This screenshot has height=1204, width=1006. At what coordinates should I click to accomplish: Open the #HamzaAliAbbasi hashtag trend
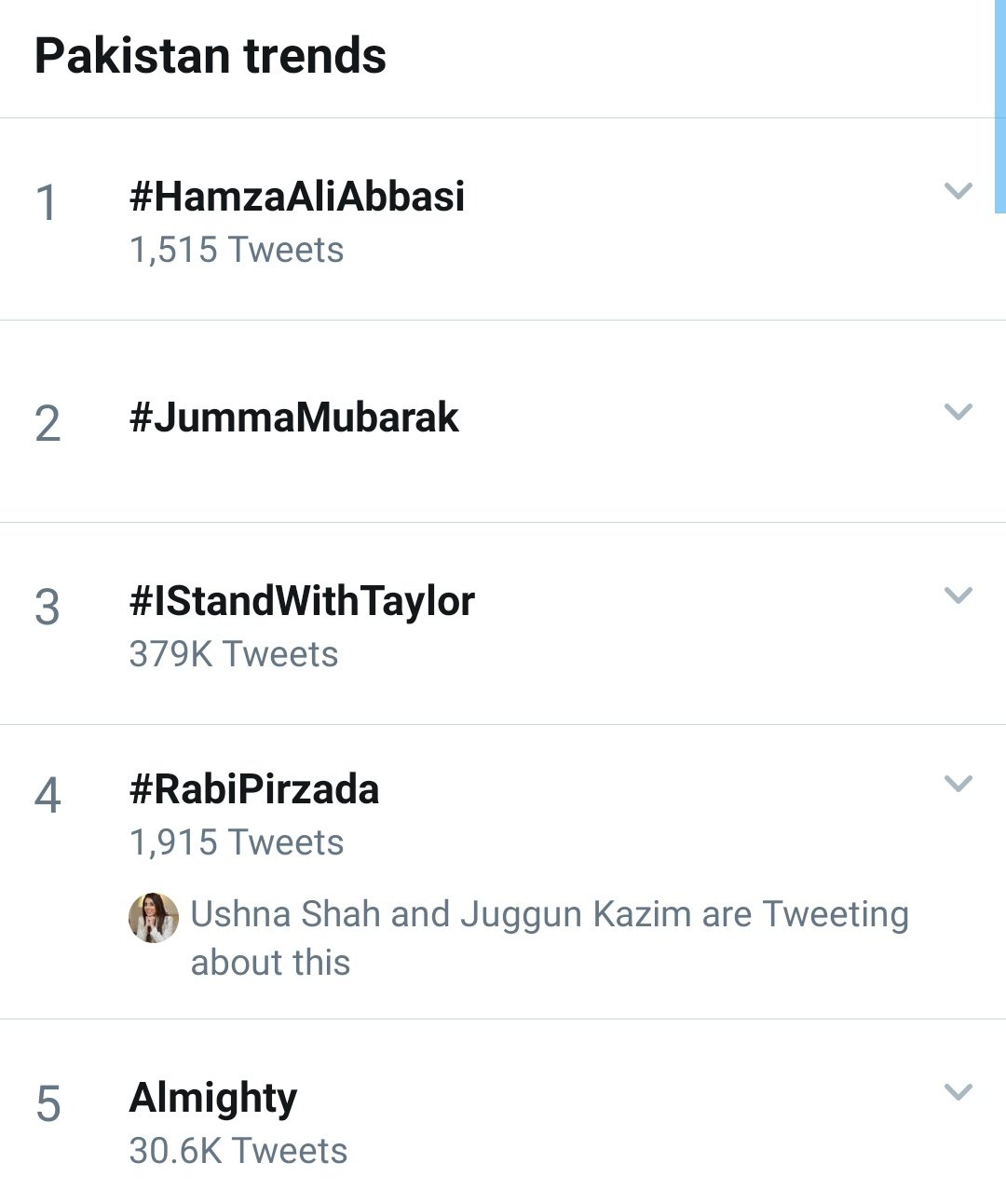297,197
